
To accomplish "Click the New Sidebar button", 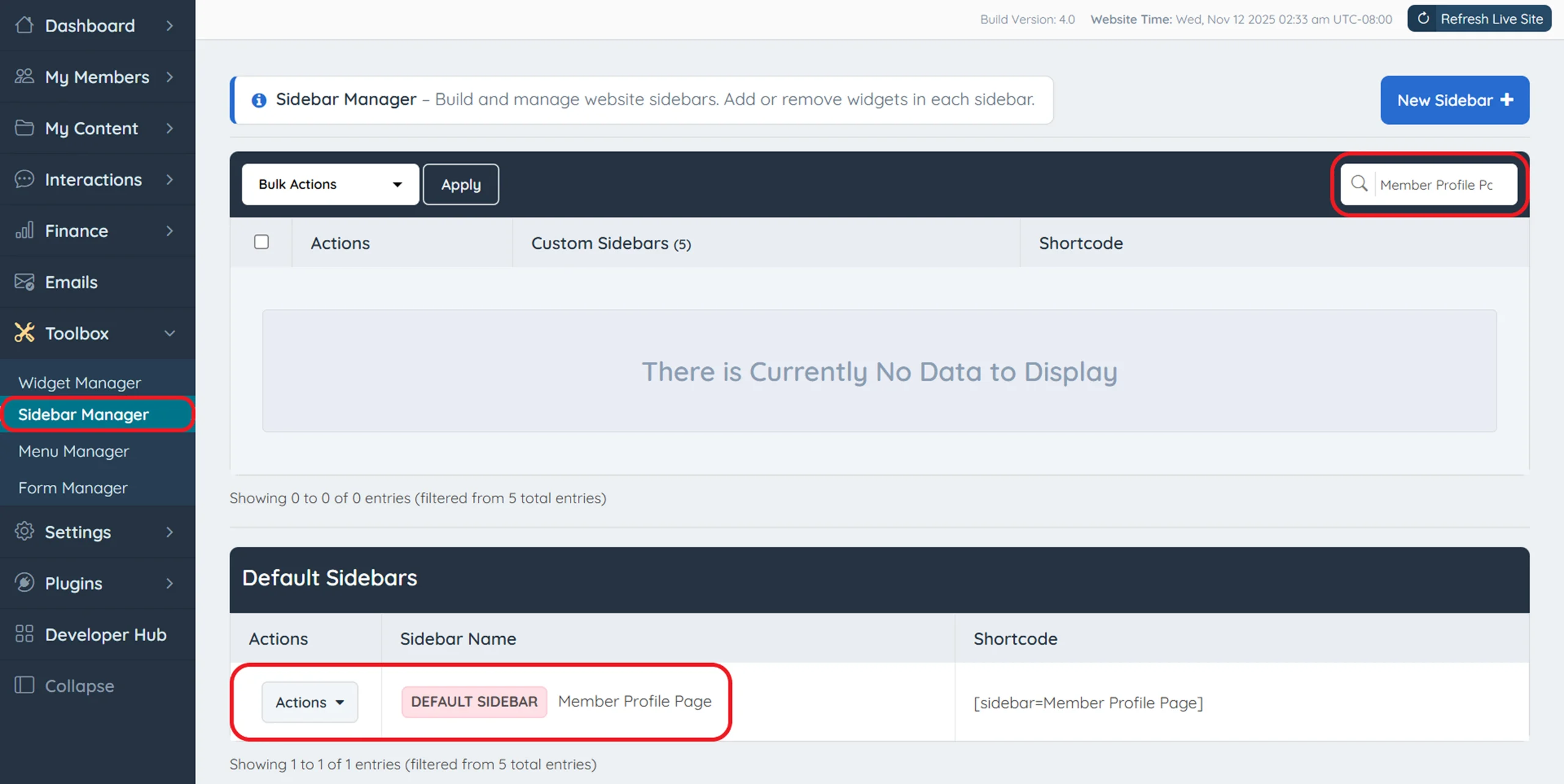I will [1454, 100].
